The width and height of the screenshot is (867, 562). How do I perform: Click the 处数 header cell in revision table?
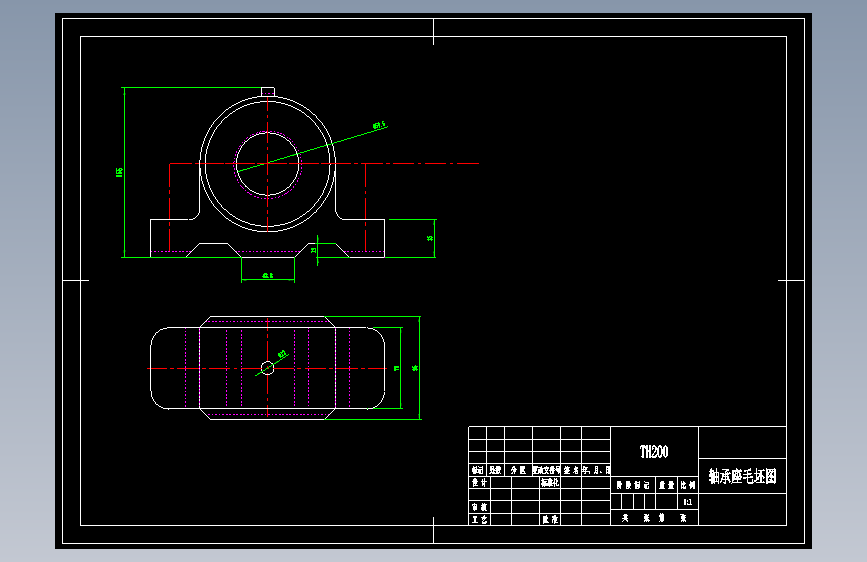tap(495, 470)
